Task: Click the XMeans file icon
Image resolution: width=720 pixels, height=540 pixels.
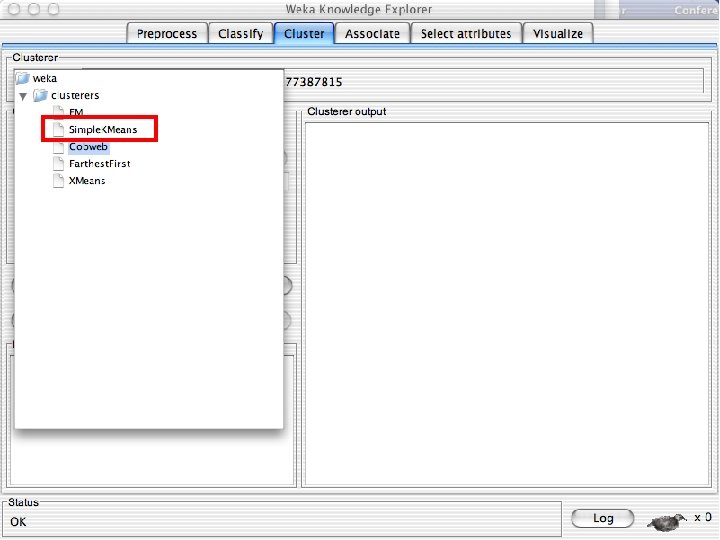Action: point(58,180)
